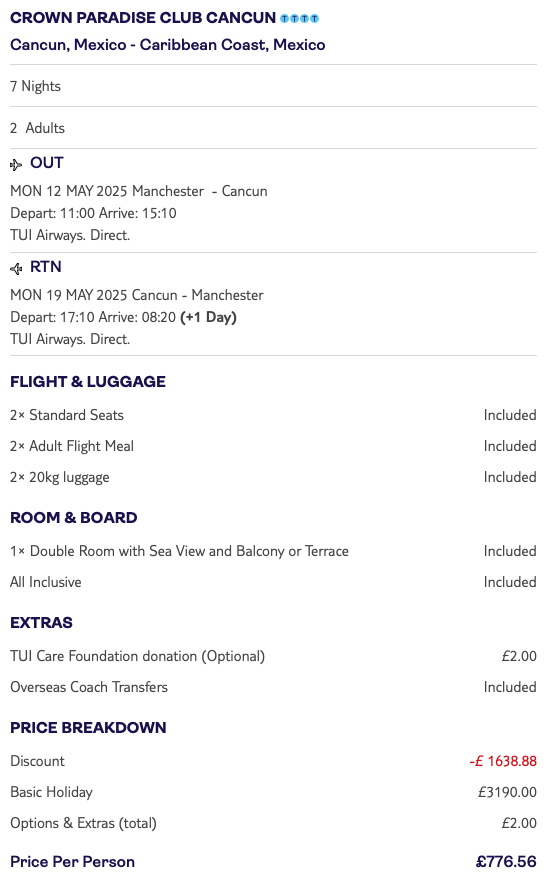The image size is (546, 885).
Task: Click the ROOM & BOARD section heading
Action: pyautogui.click(x=73, y=518)
